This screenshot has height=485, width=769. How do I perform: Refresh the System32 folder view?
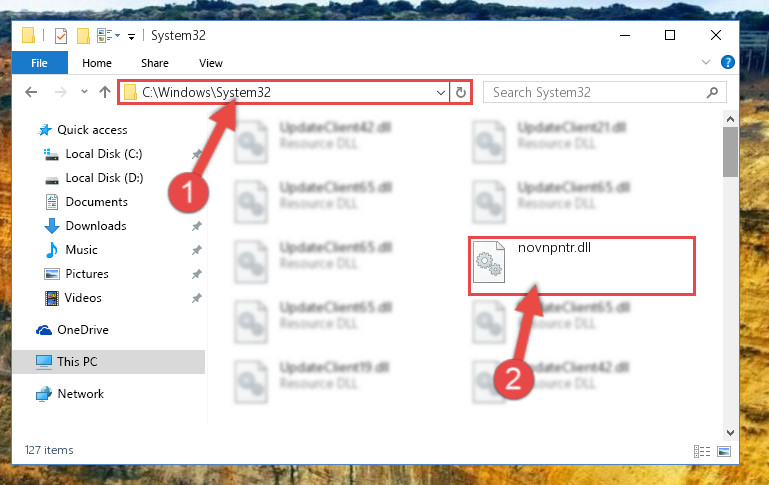click(x=461, y=92)
